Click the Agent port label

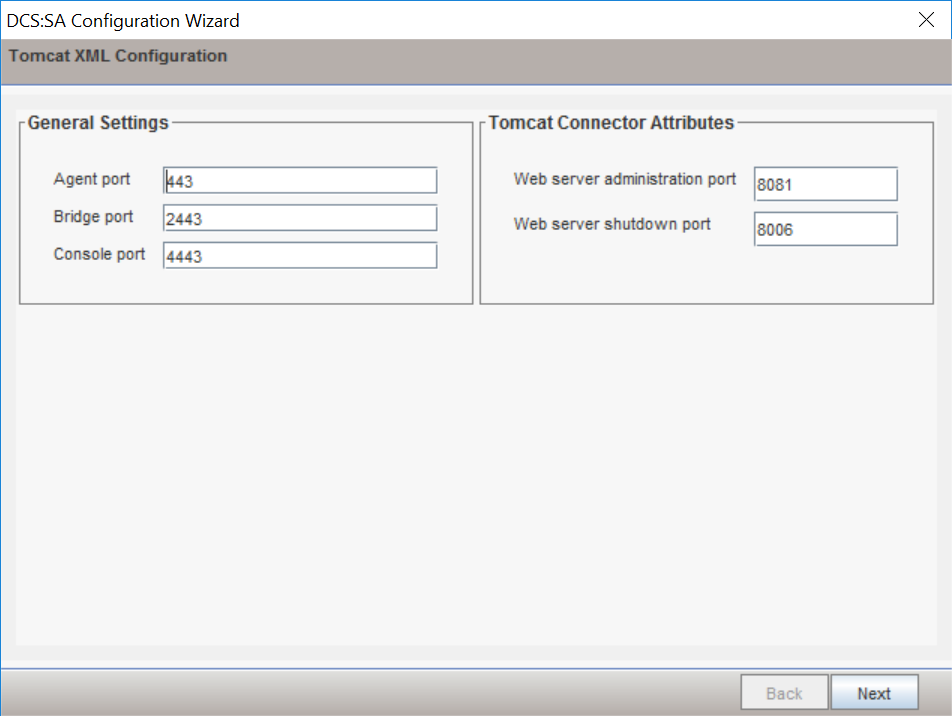tap(92, 180)
